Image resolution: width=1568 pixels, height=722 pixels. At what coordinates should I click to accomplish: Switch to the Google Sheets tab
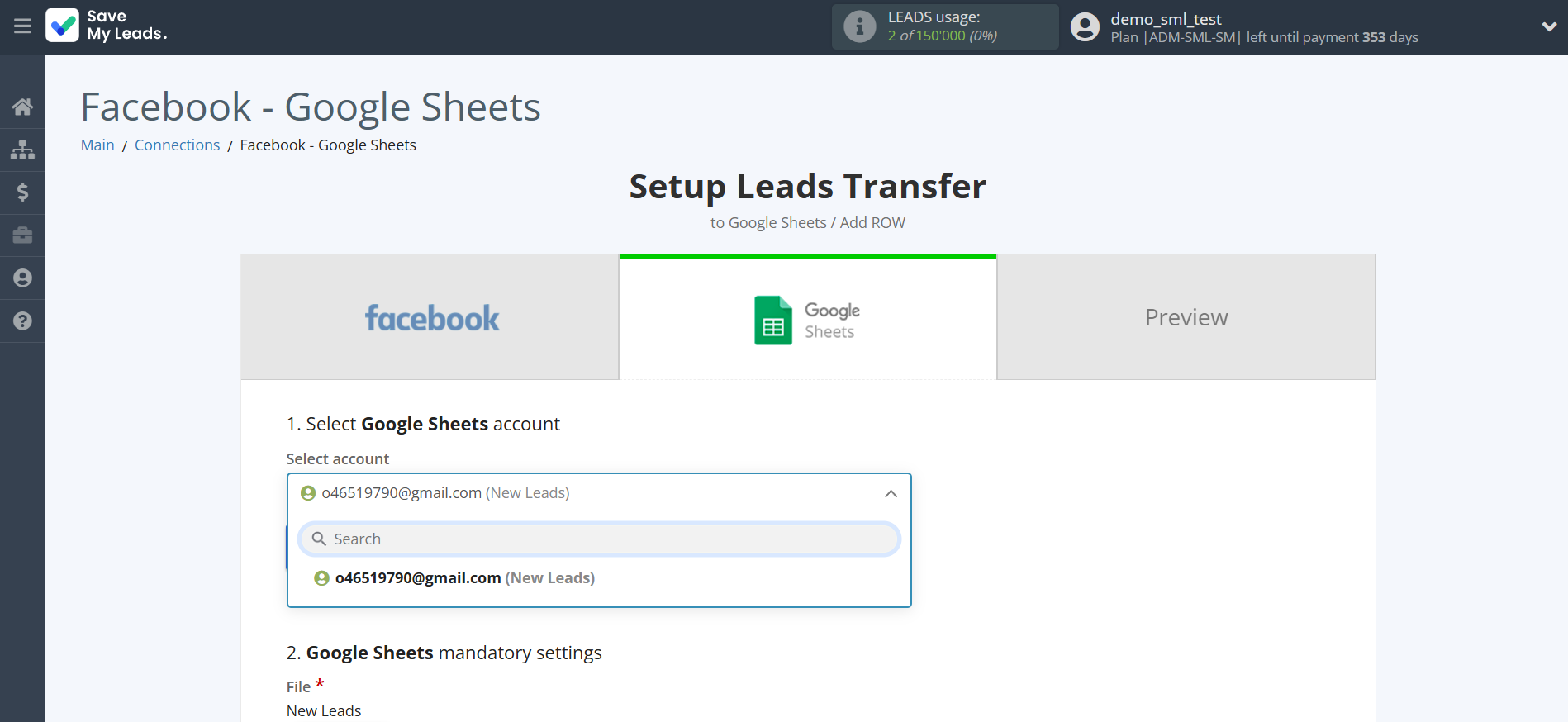[x=807, y=320]
